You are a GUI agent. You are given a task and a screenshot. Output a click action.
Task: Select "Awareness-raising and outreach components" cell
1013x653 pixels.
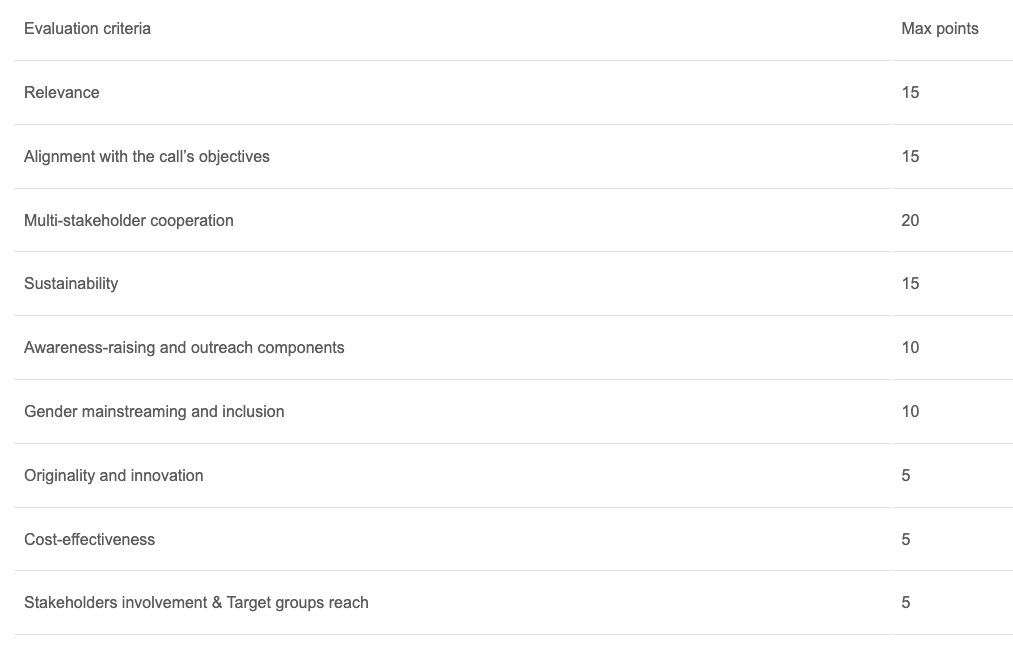pyautogui.click(x=184, y=348)
